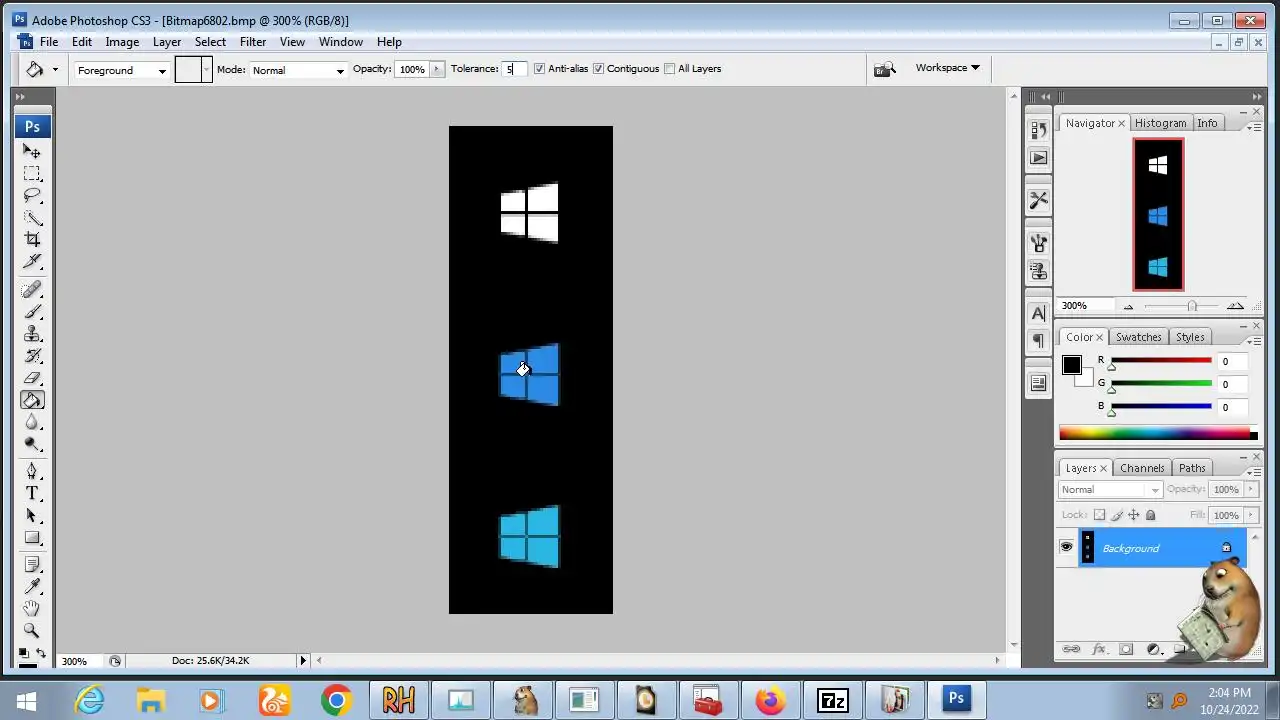Toggle lock transparent pixels
The width and height of the screenshot is (1280, 720).
[x=1099, y=515]
